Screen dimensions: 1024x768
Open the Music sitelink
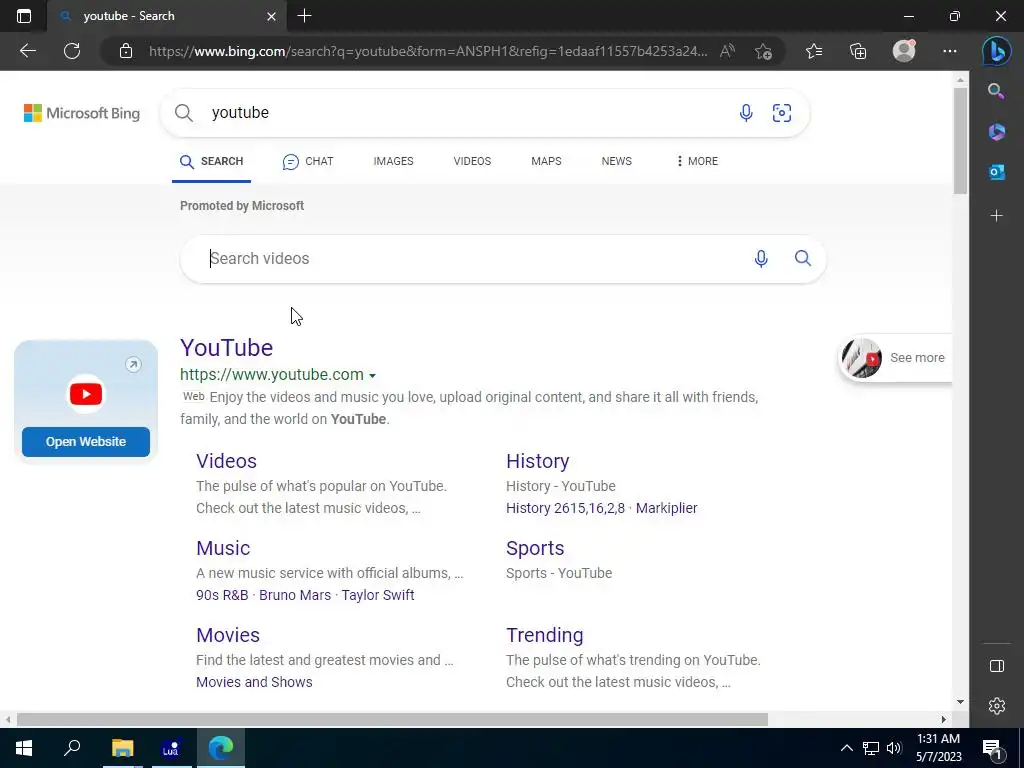tap(223, 548)
